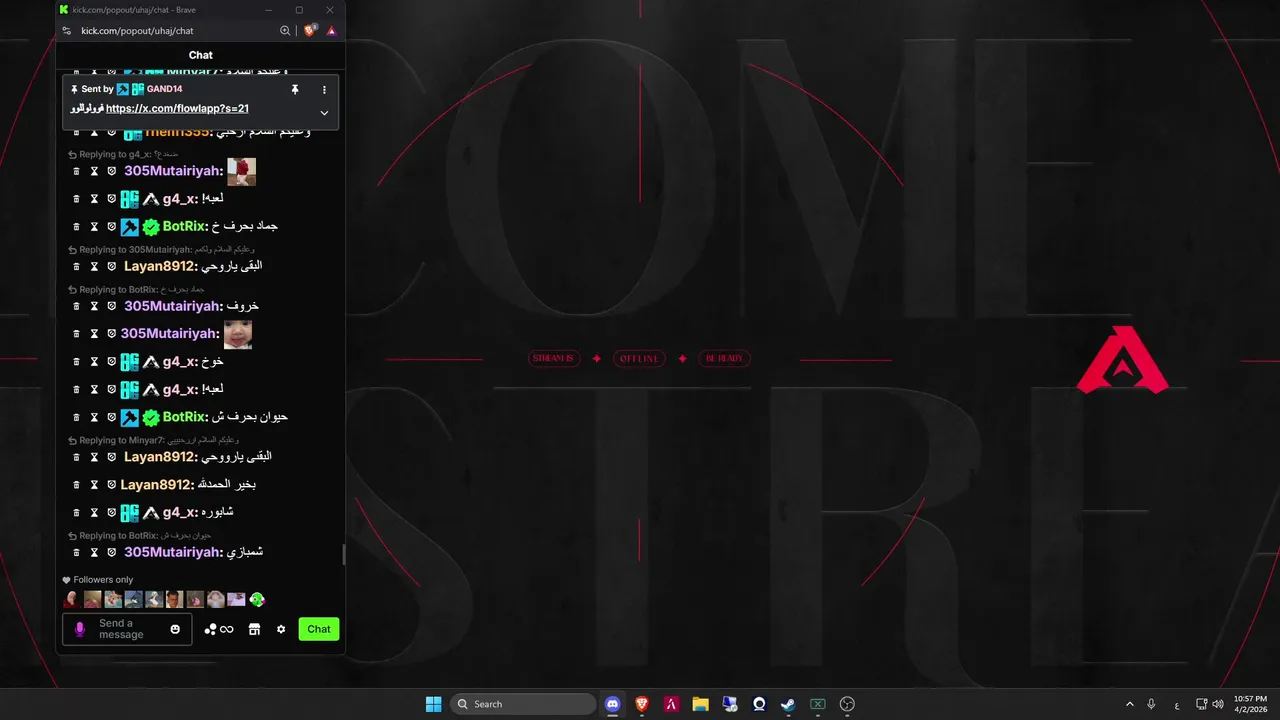1280x720 pixels.
Task: Open chat settings gear icon
Action: pyautogui.click(x=281, y=629)
